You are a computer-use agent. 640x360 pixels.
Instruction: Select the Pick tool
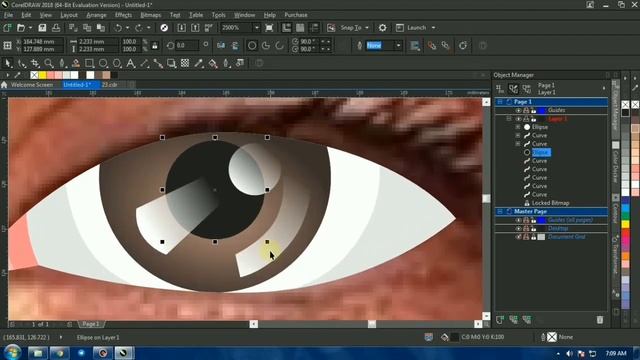[8, 63]
